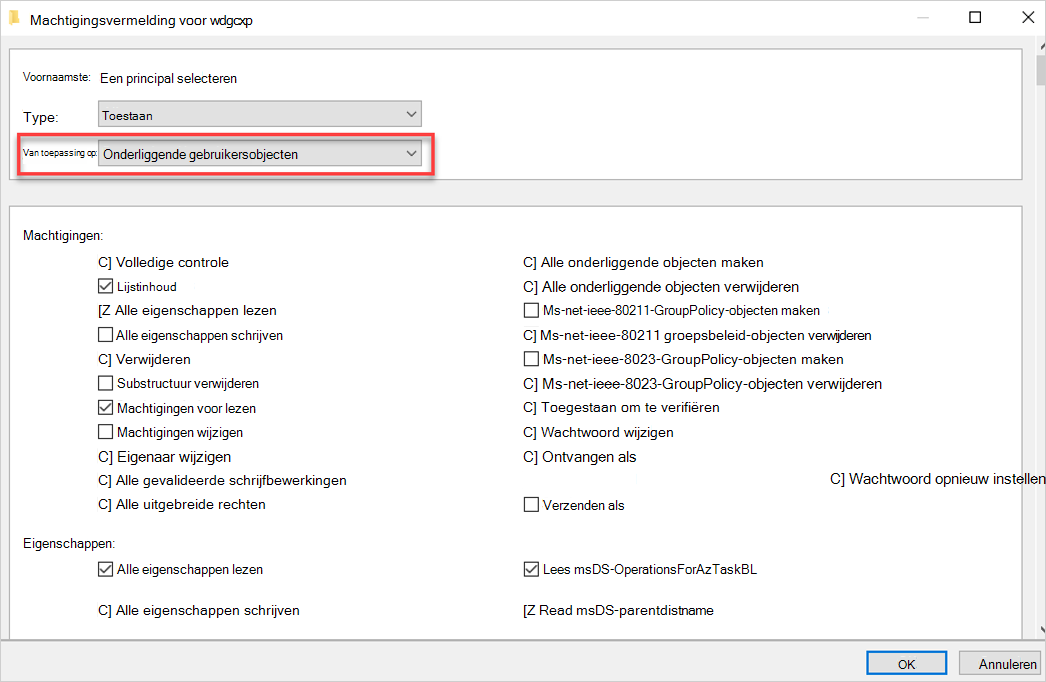This screenshot has height=682, width=1046.
Task: Uncheck Lees msDS-OperationsForAzTaskBL
Action: click(x=531, y=569)
